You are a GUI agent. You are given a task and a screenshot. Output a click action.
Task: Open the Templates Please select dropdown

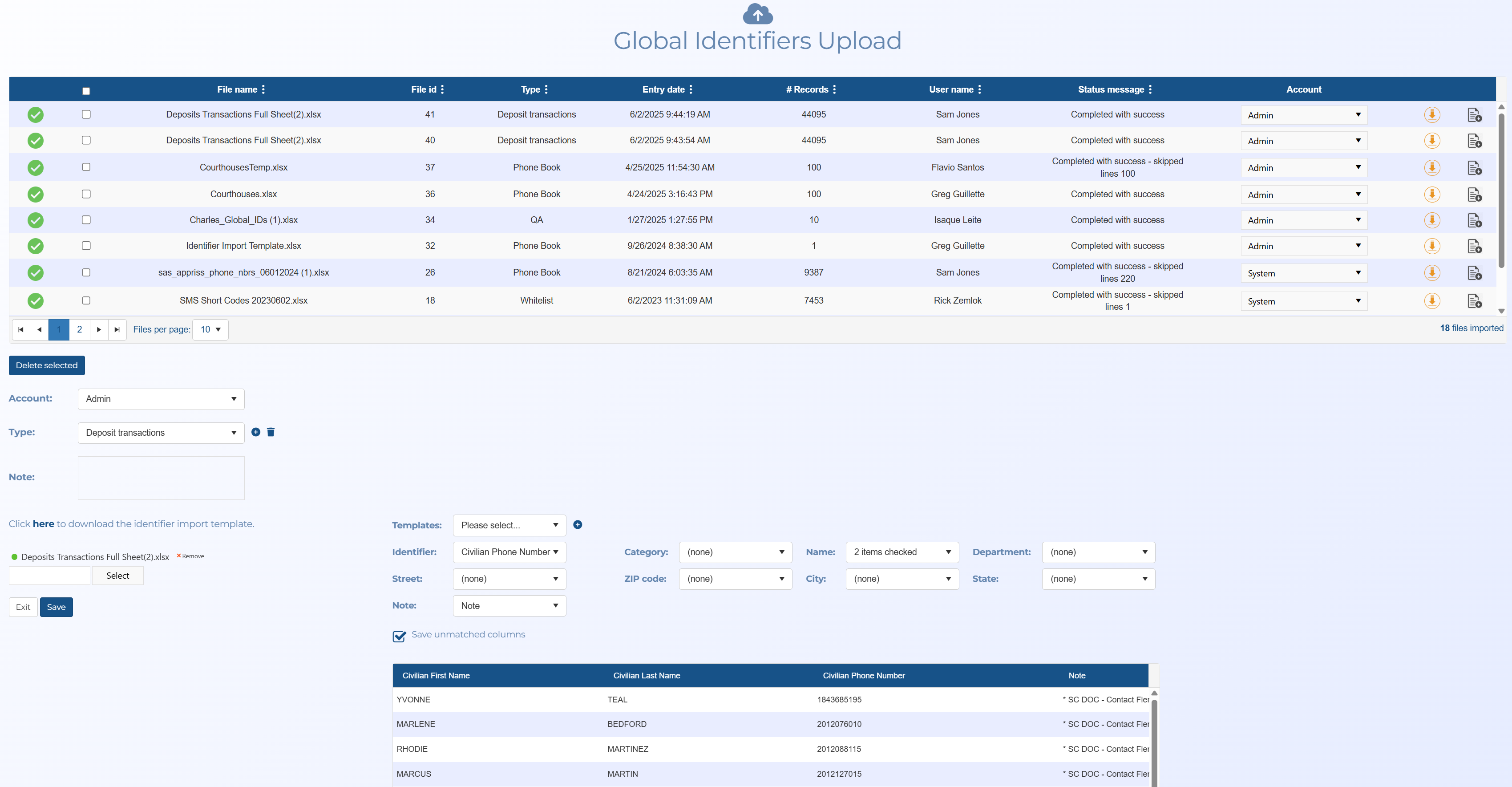point(509,525)
